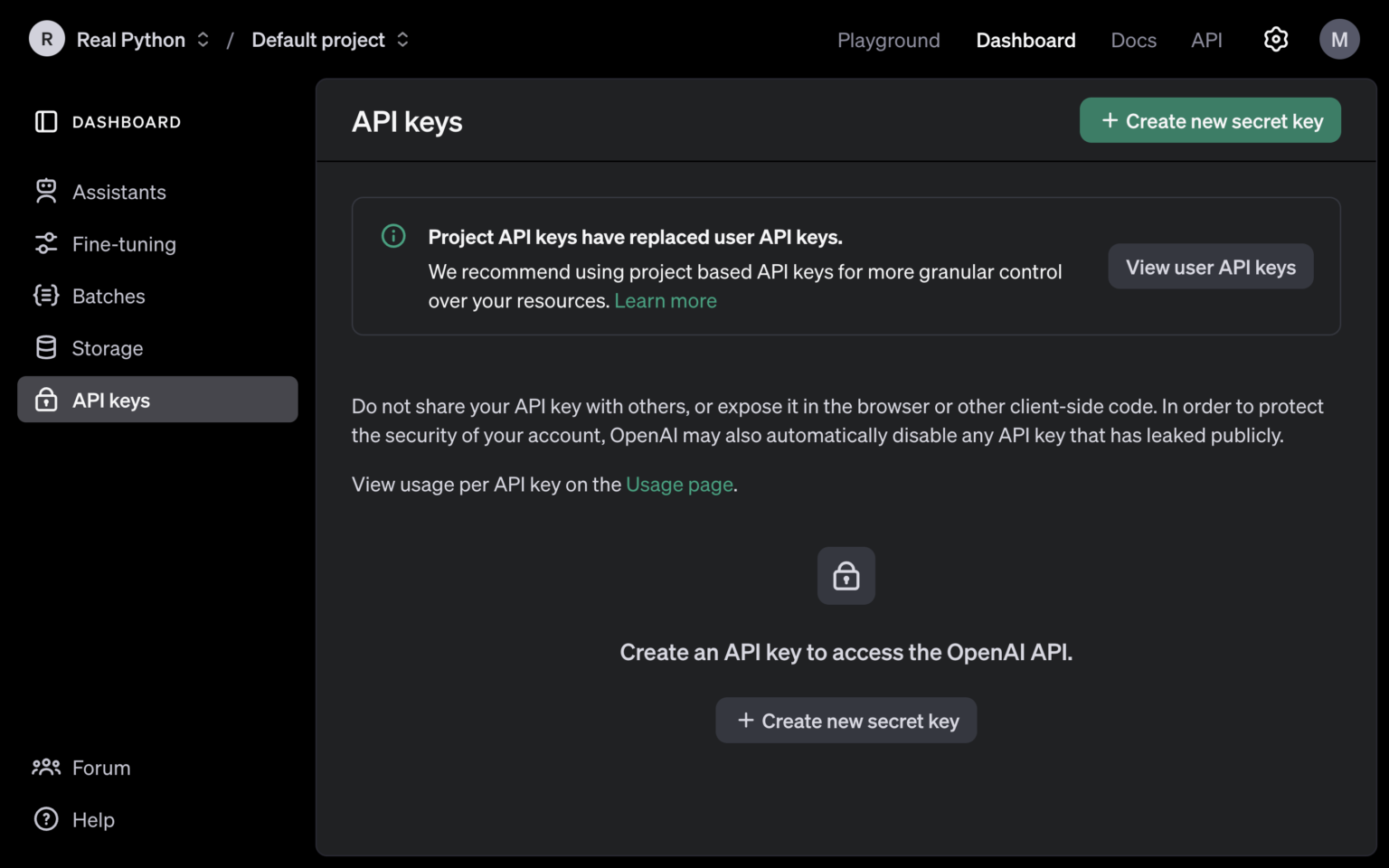Image resolution: width=1389 pixels, height=868 pixels.
Task: Open the settings gear icon
Action: 1275,39
